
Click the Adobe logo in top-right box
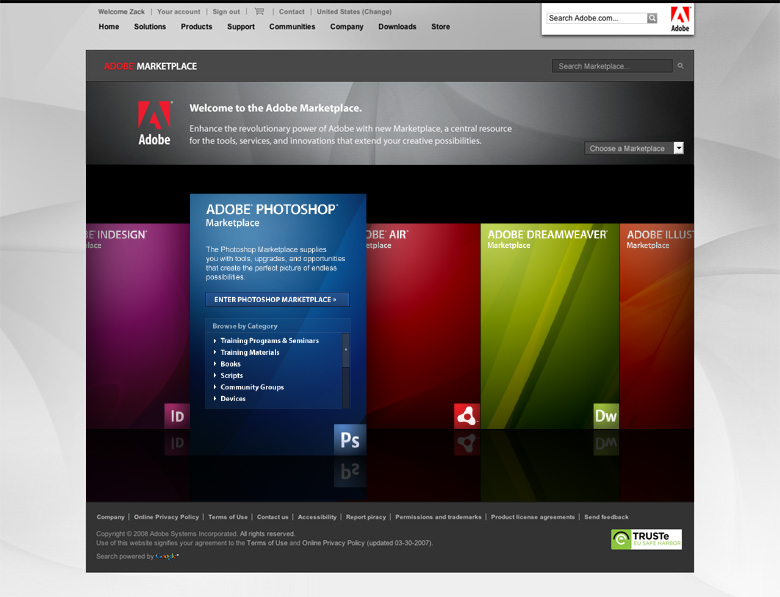tap(680, 19)
